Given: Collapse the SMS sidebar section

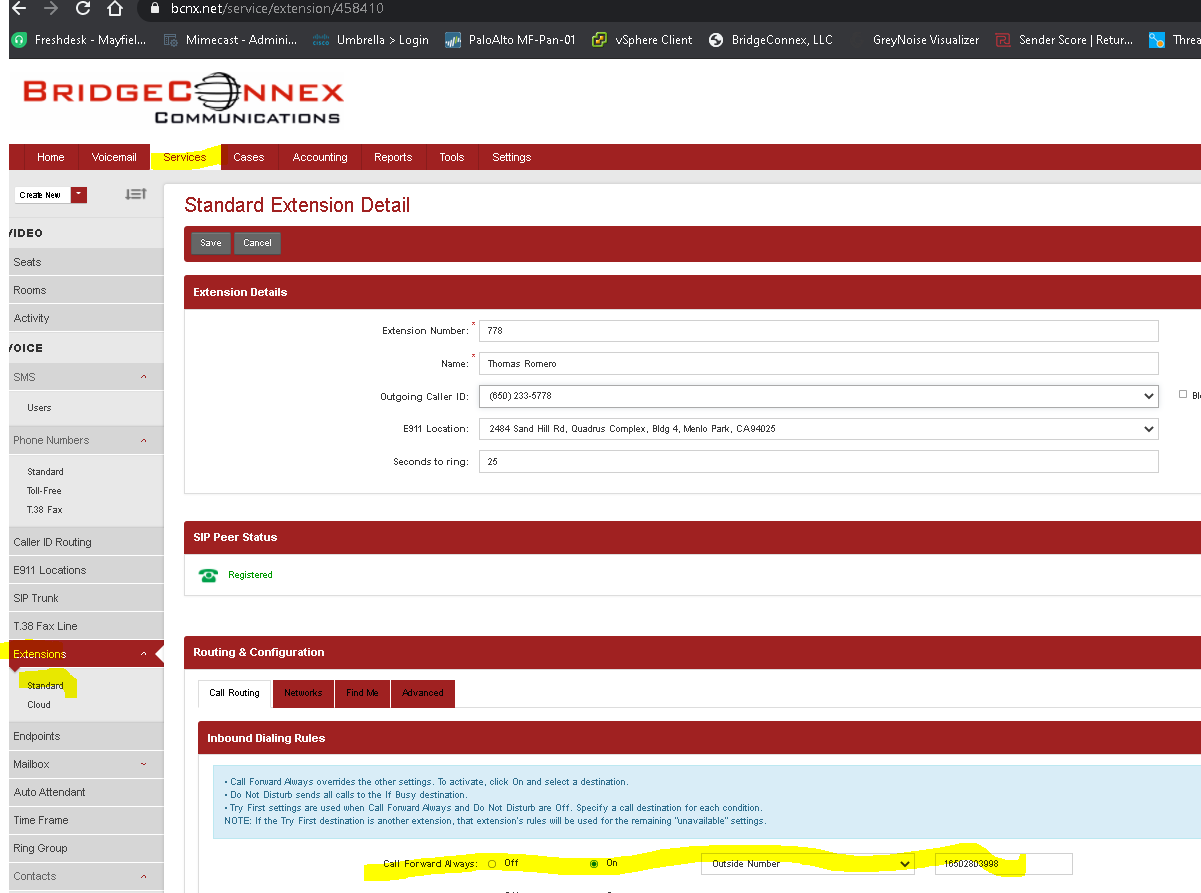Looking at the screenshot, I should 144,377.
